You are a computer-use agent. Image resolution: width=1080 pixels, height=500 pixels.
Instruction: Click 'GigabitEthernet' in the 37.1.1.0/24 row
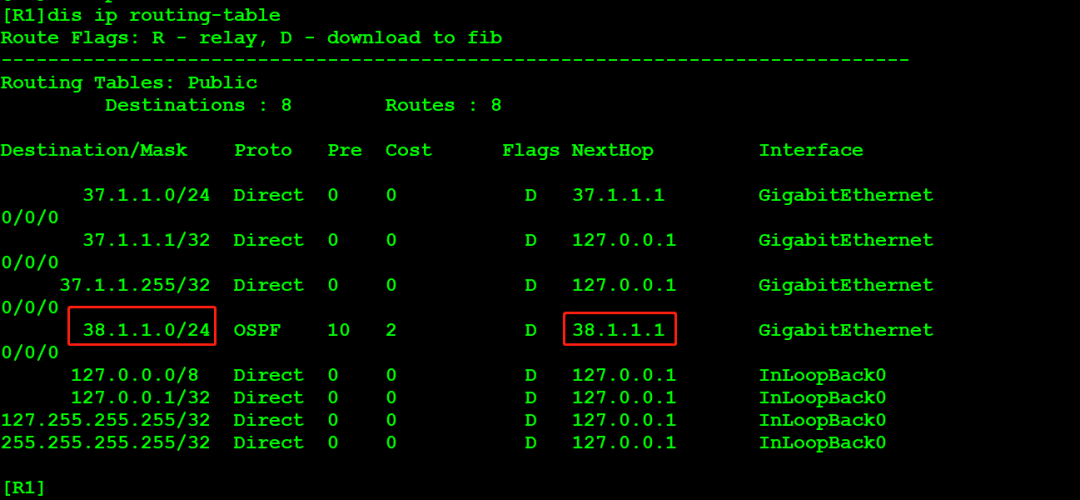point(846,196)
